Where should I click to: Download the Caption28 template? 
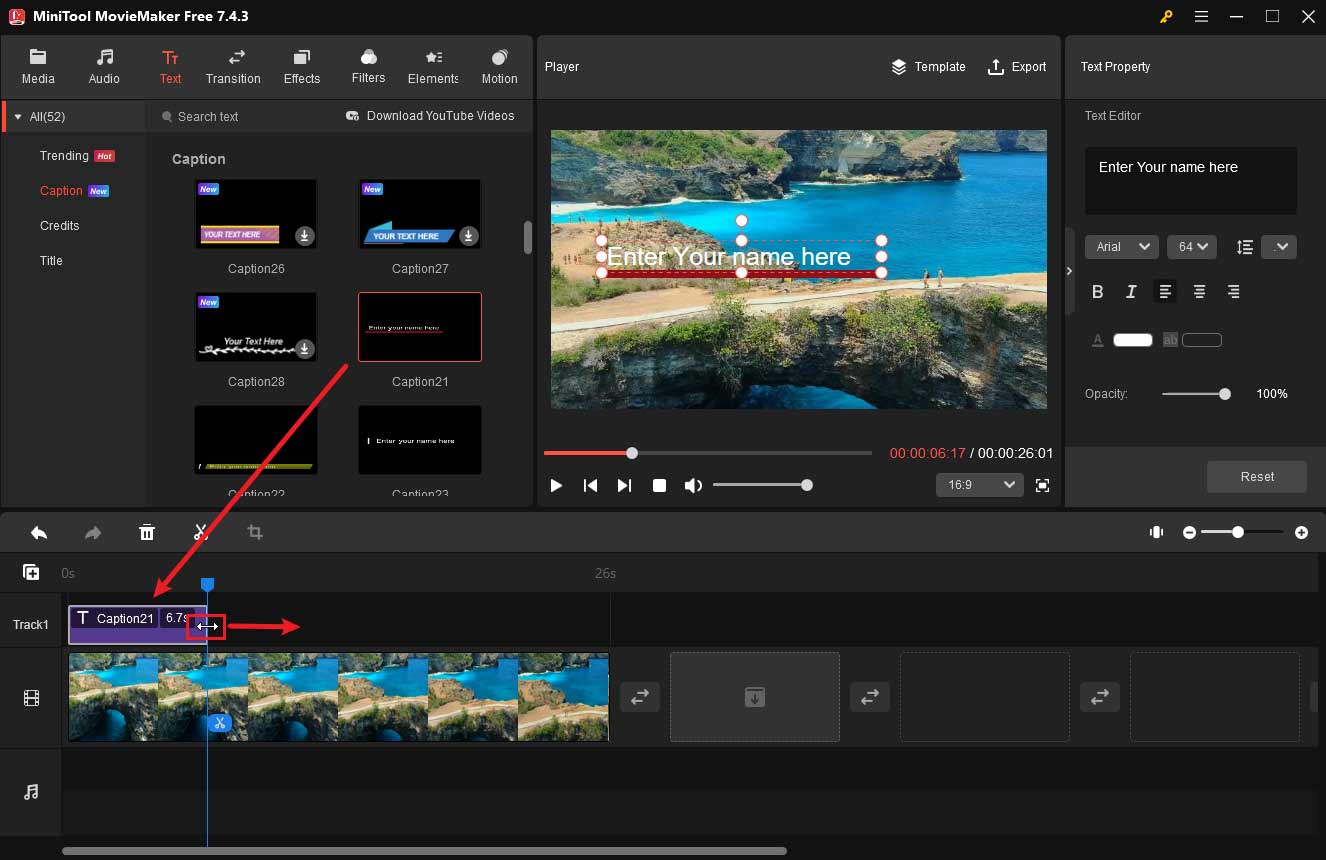point(305,349)
